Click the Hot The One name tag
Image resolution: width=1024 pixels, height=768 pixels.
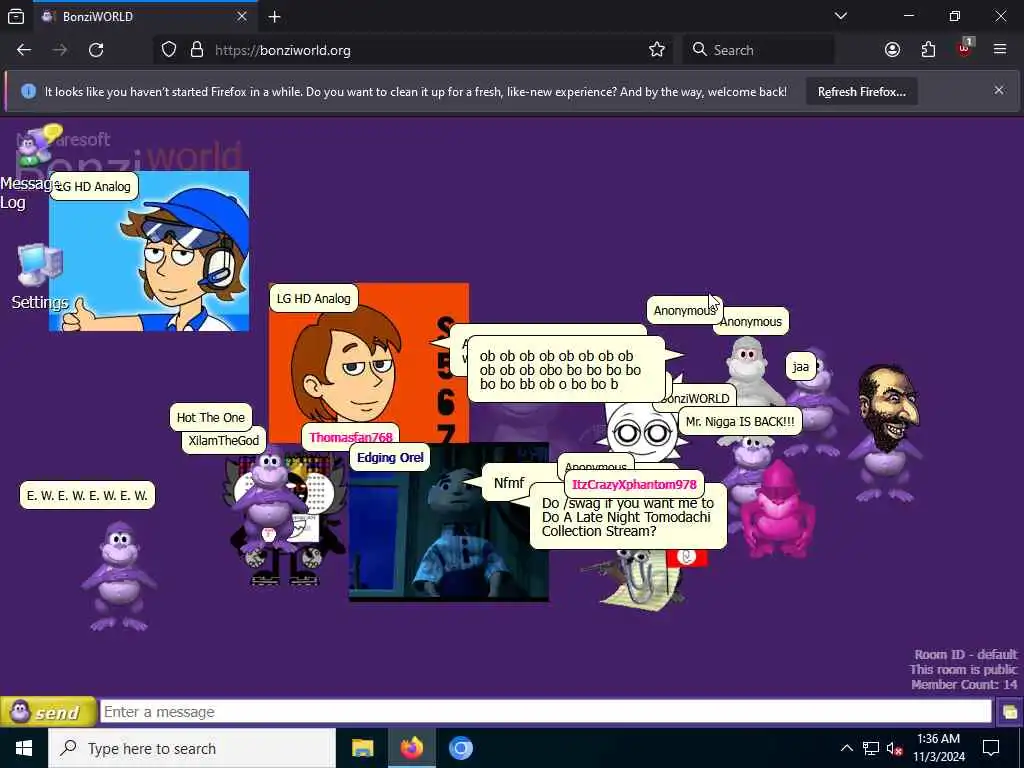[x=210, y=418]
